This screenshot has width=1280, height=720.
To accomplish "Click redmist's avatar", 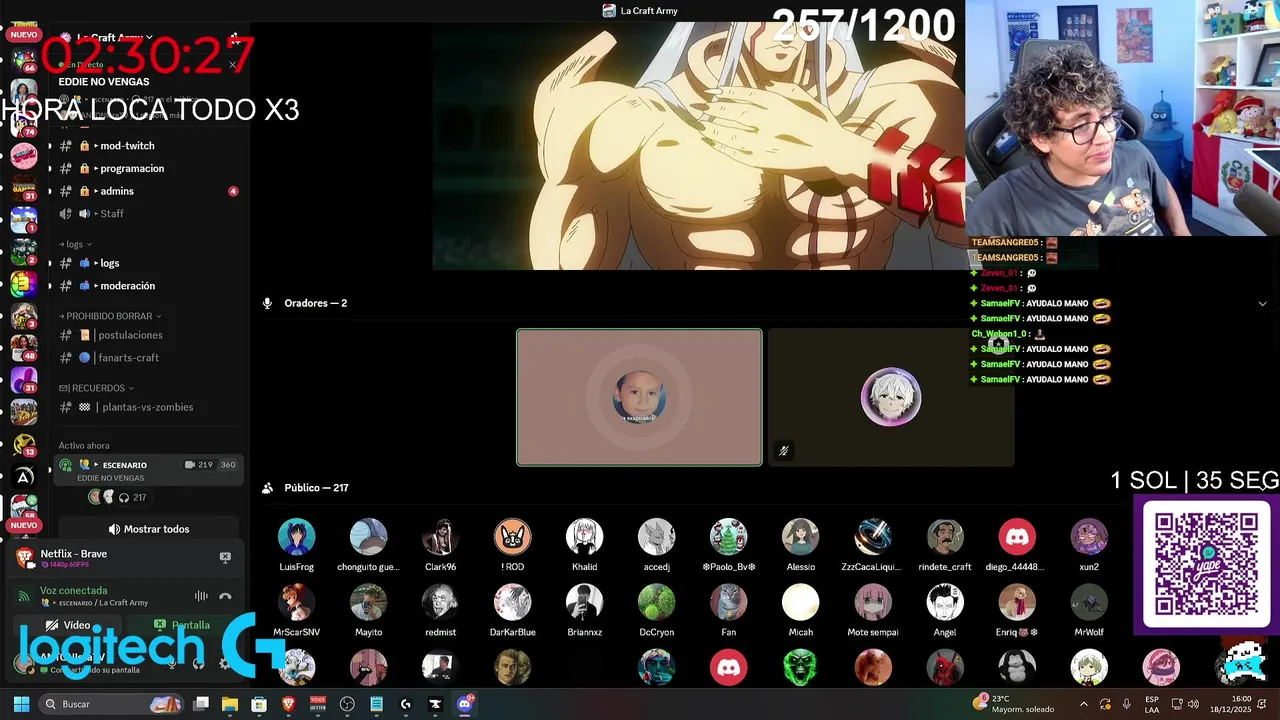I will (x=440, y=603).
